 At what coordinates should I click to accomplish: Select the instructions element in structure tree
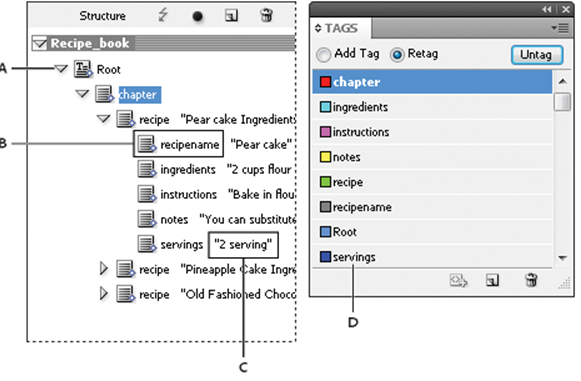(x=188, y=194)
